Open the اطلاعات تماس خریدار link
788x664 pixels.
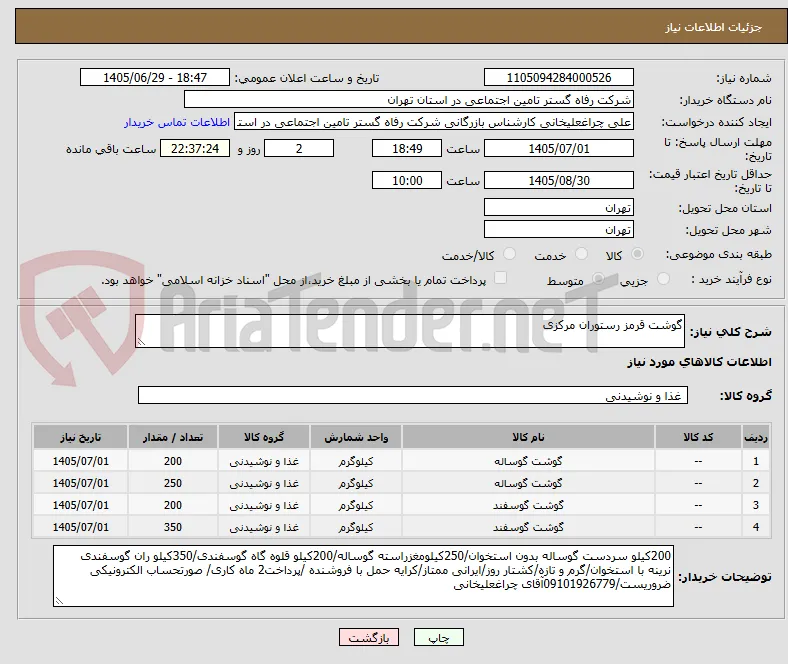[x=177, y=122]
